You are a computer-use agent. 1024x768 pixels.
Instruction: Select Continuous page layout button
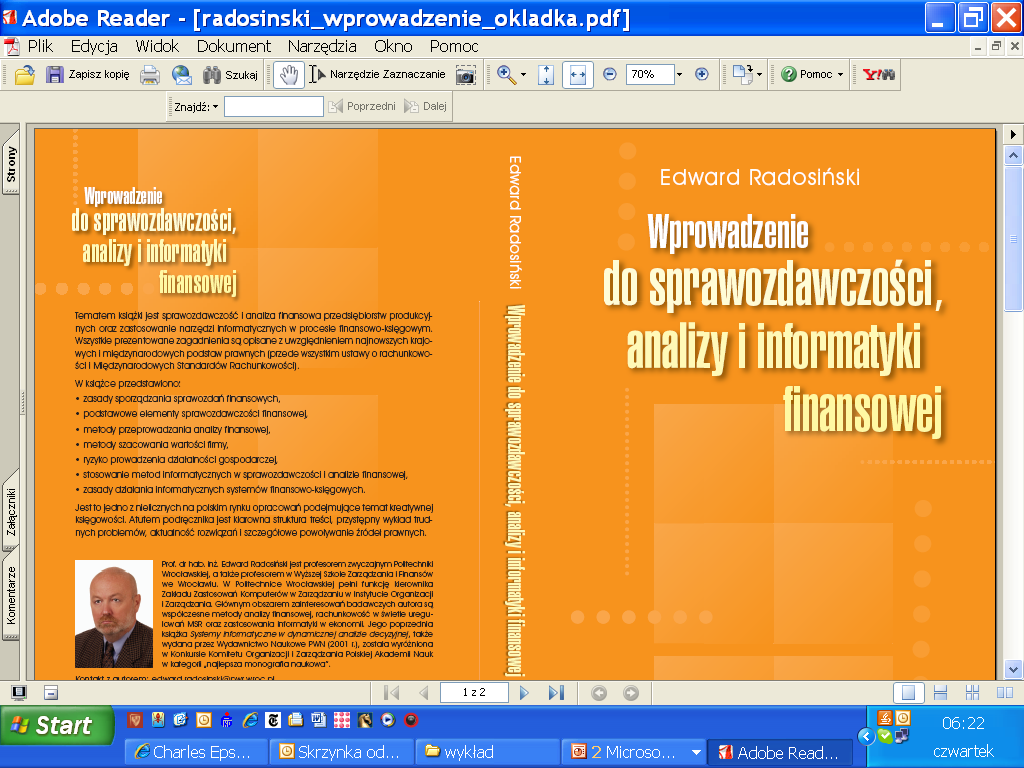(x=940, y=693)
